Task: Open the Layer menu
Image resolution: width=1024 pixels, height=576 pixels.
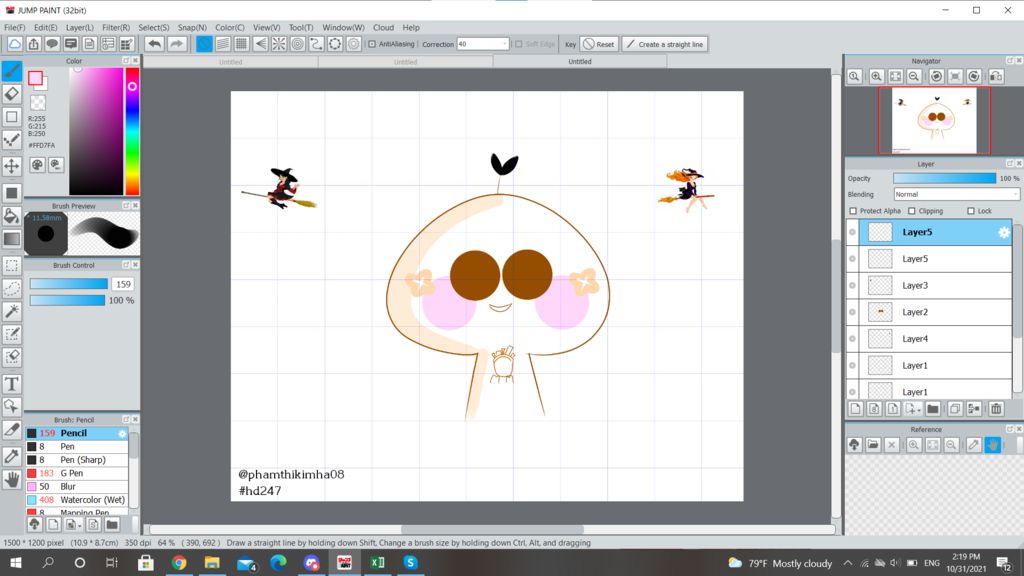Action: (80, 27)
